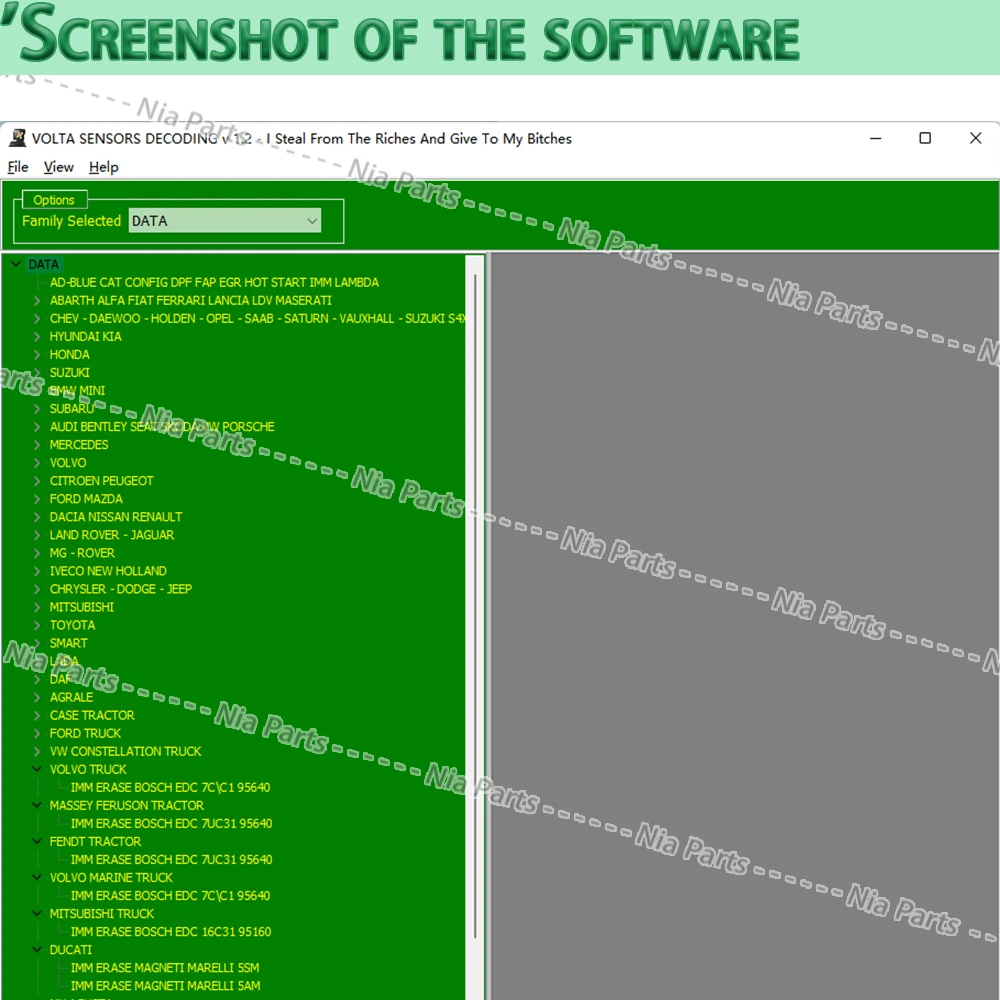Click the tree panel's vertical scrollbar
The height and width of the screenshot is (1000, 1000).
pyautogui.click(x=475, y=606)
